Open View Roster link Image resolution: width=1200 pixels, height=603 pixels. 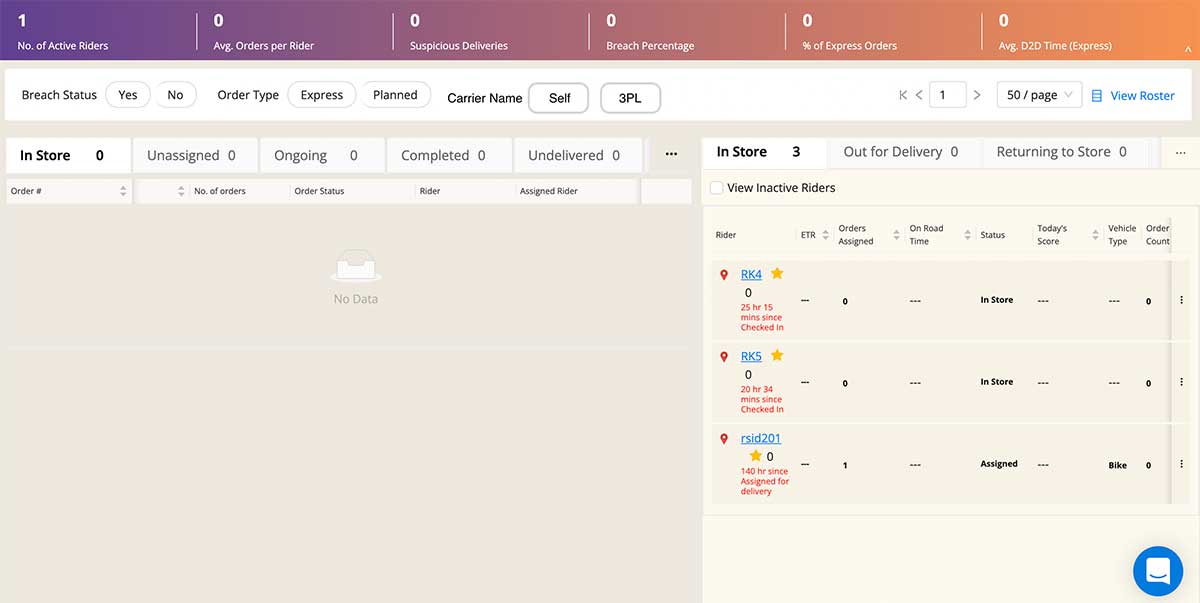tap(1142, 96)
